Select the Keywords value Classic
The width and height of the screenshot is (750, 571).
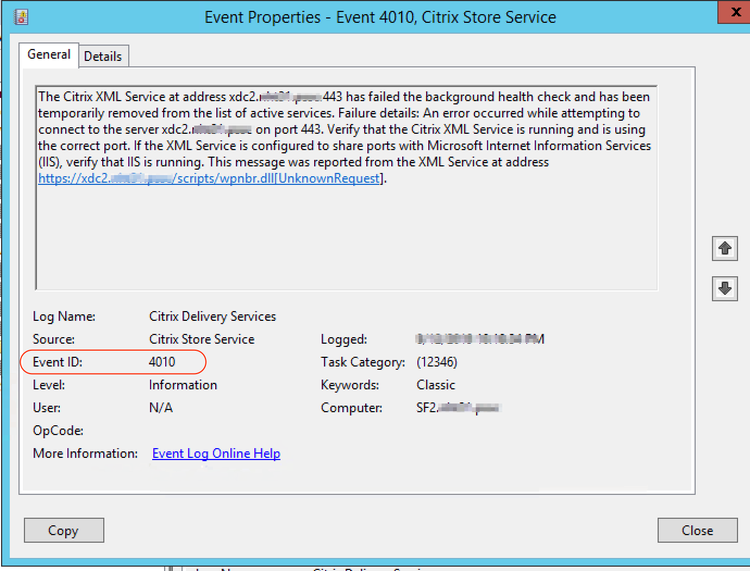[x=436, y=385]
